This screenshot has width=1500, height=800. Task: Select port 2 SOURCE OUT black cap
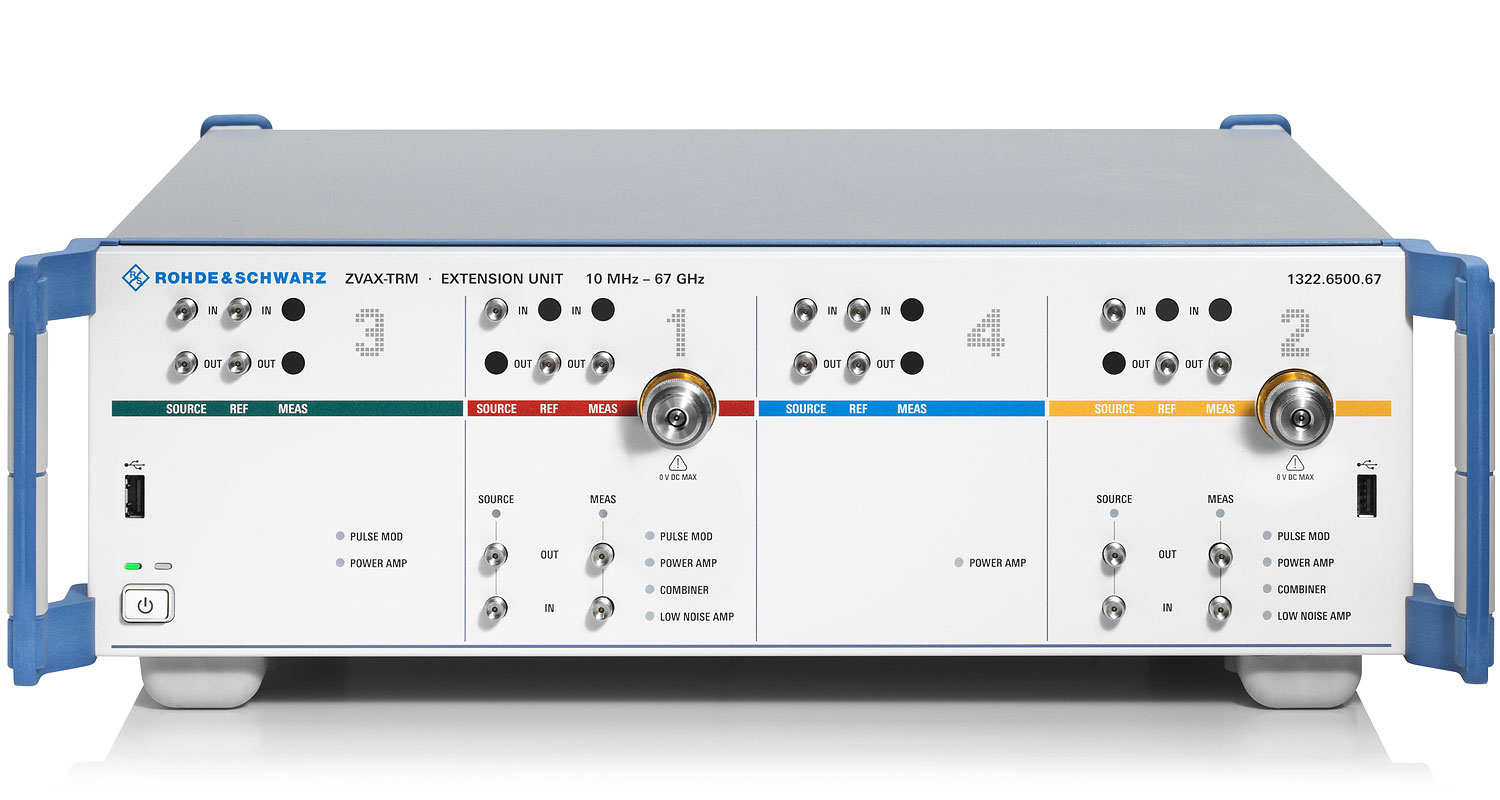pos(1113,364)
